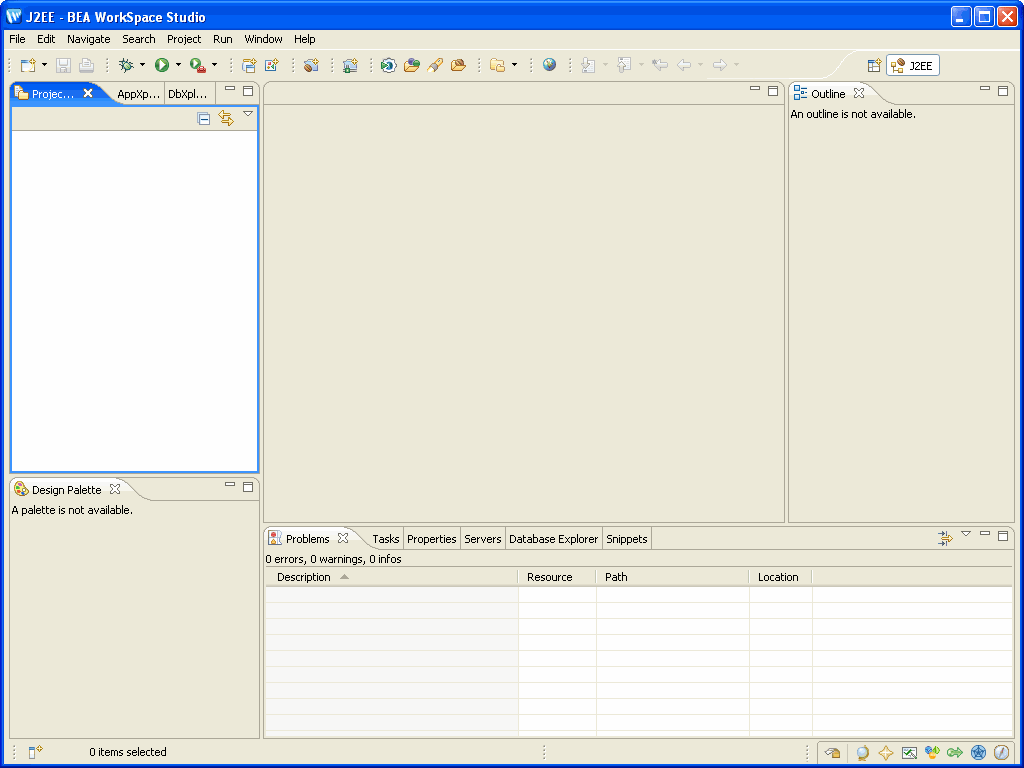Switch to the Tasks tab
The height and width of the screenshot is (768, 1024).
pos(385,539)
